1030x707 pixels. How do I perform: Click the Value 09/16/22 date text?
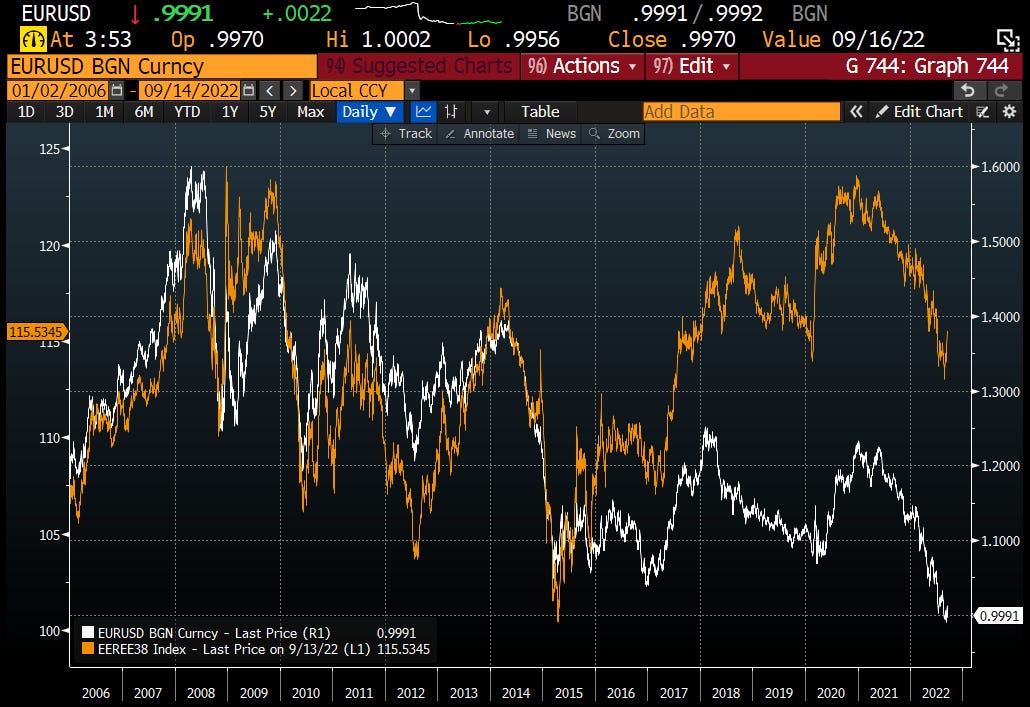(x=843, y=39)
